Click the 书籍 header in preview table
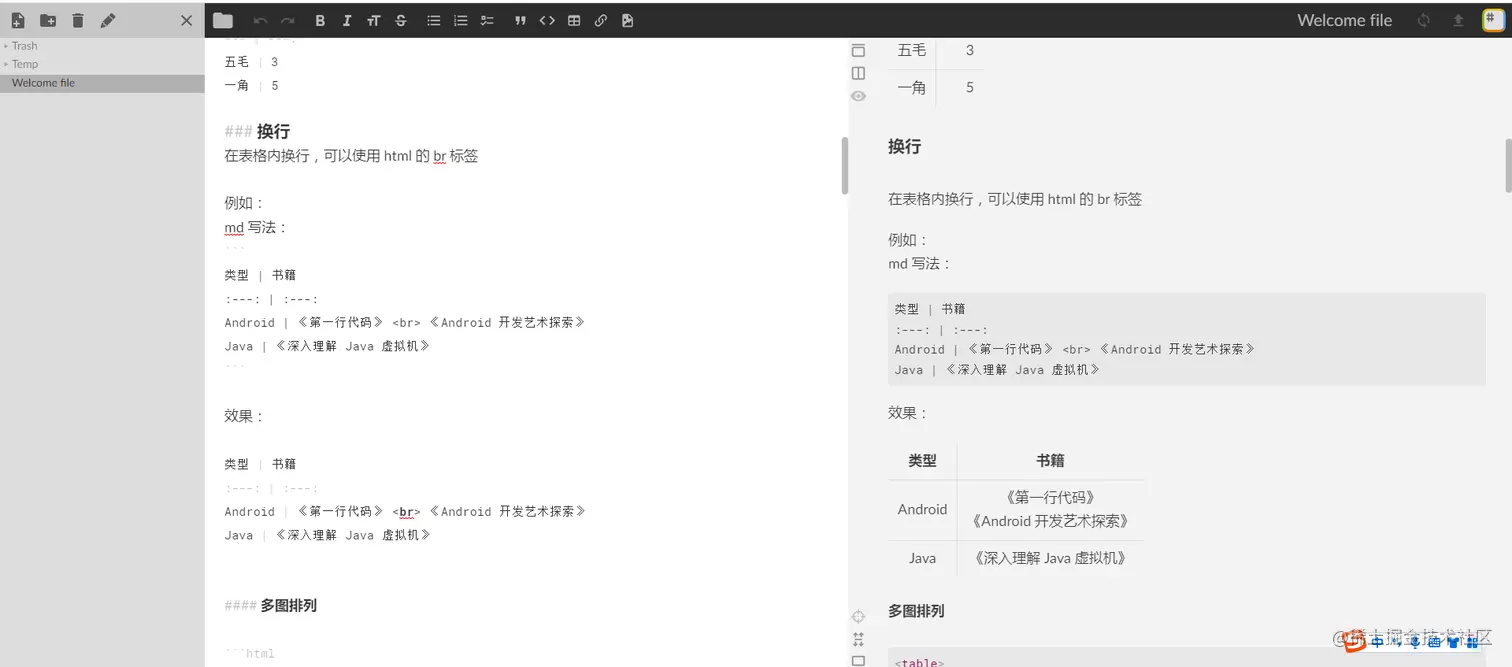Screen dimensions: 1512x667 (x=1050, y=461)
